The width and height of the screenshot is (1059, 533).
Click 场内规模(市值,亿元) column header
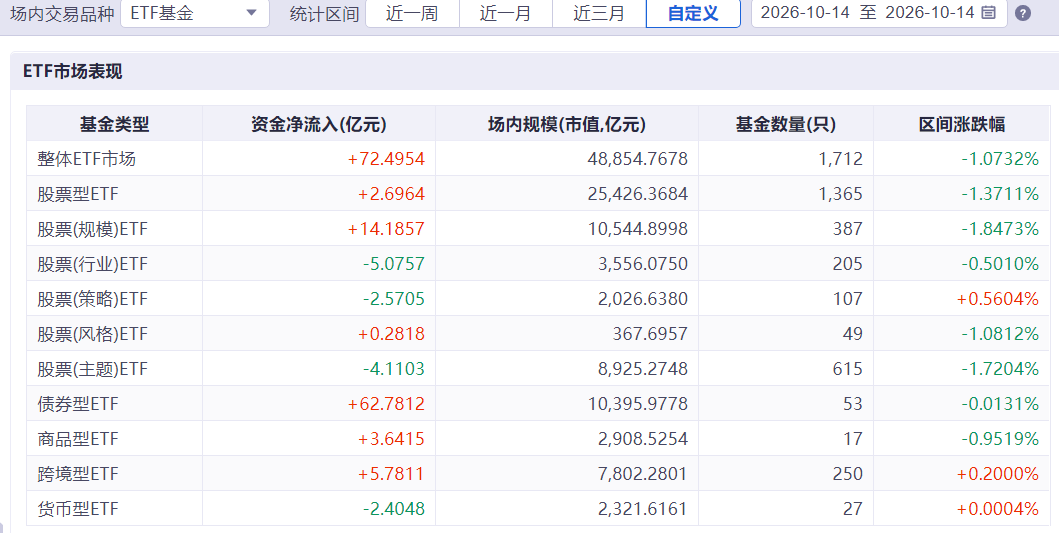point(567,124)
